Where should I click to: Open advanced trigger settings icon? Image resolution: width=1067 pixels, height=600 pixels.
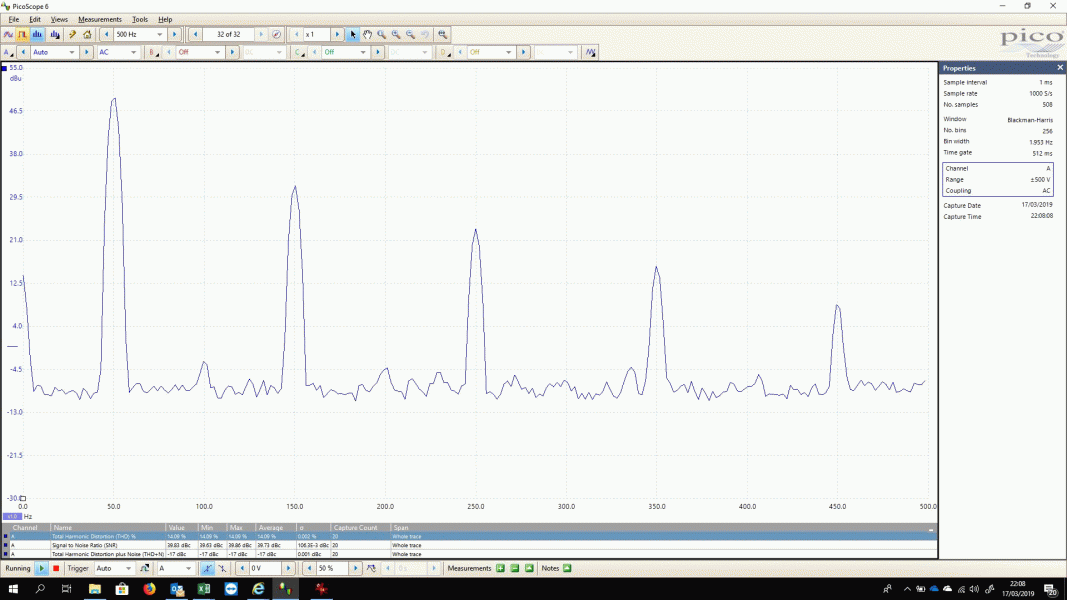144,568
